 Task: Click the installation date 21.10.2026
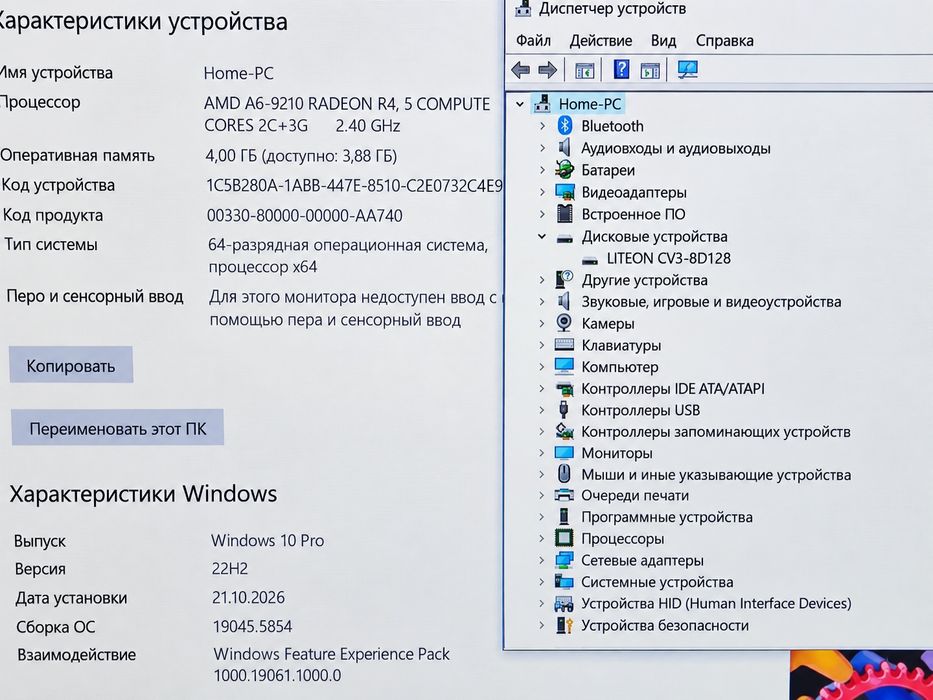(248, 597)
